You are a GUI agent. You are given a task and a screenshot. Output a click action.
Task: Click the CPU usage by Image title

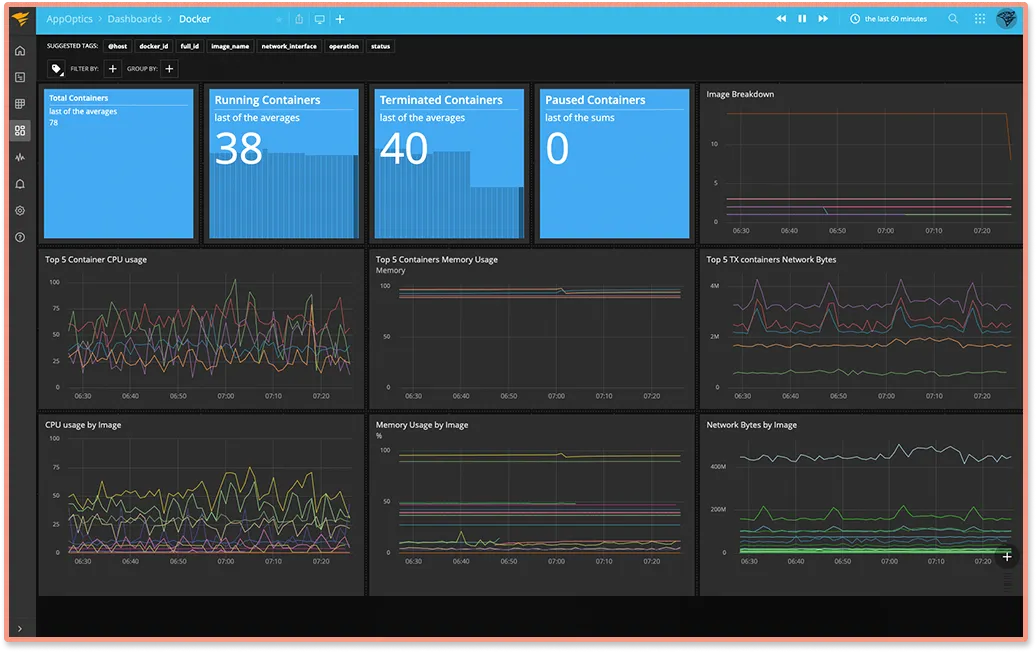point(83,425)
